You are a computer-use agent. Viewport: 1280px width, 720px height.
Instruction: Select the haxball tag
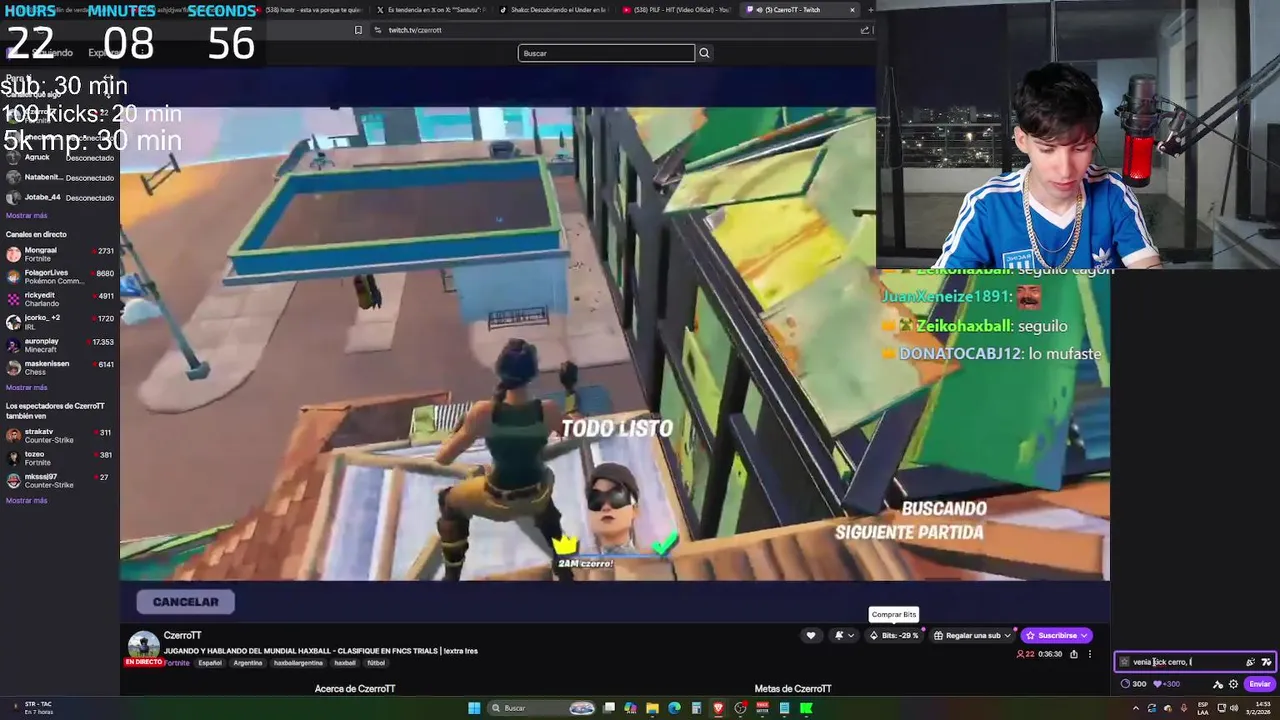coord(345,663)
